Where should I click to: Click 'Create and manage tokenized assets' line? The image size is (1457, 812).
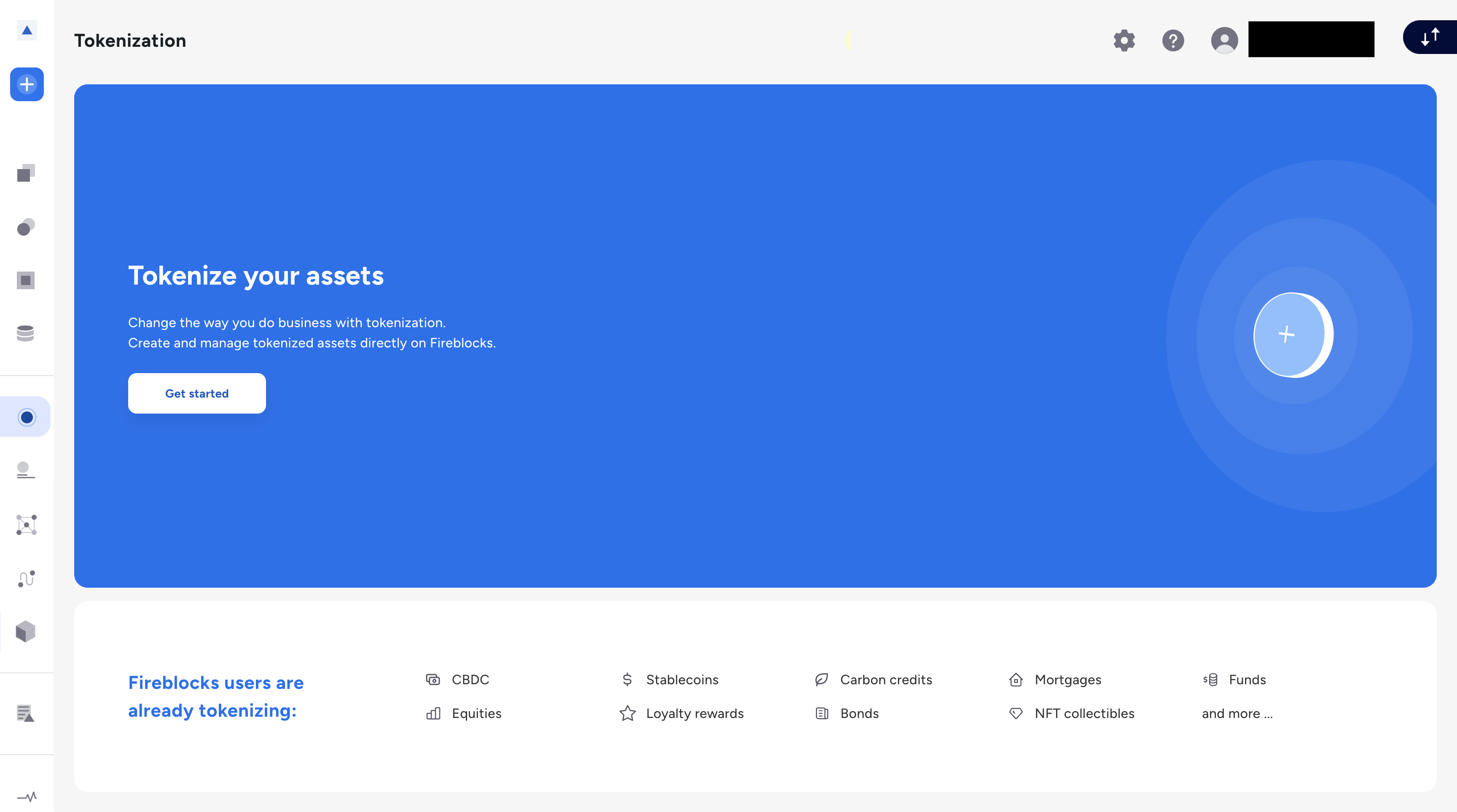coord(312,343)
